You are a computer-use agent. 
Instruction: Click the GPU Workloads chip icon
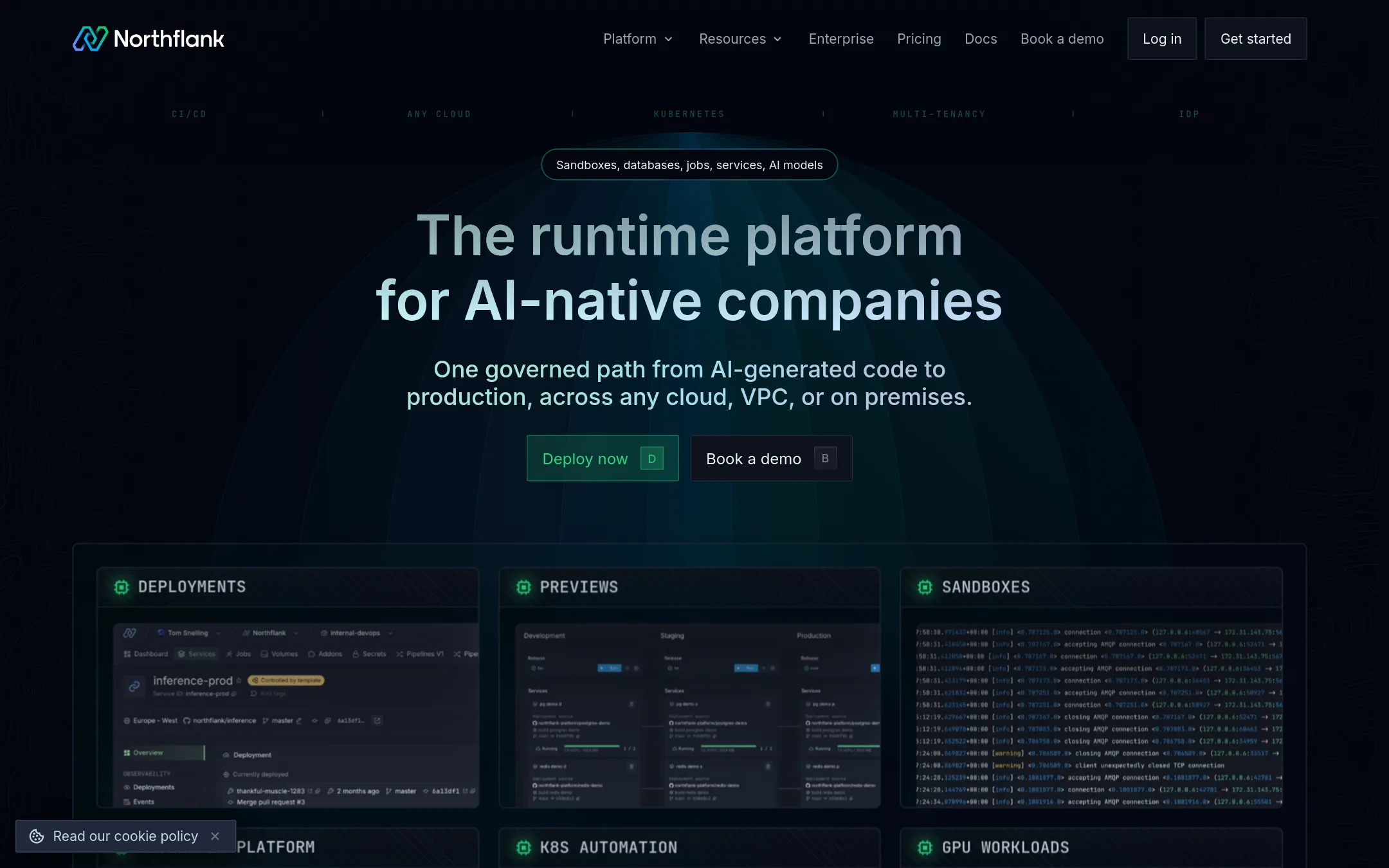click(x=925, y=847)
